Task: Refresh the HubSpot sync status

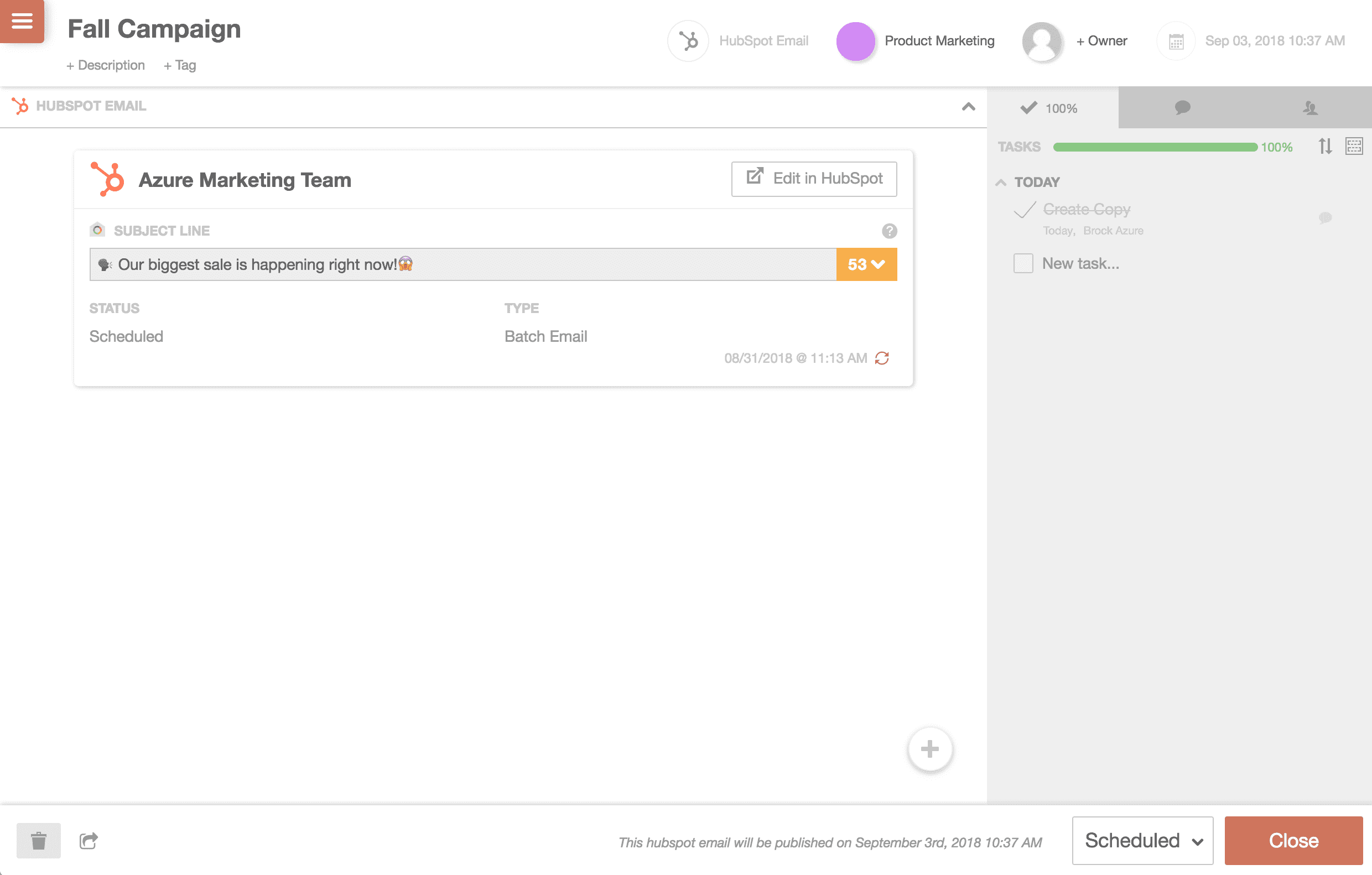Action: click(x=881, y=358)
